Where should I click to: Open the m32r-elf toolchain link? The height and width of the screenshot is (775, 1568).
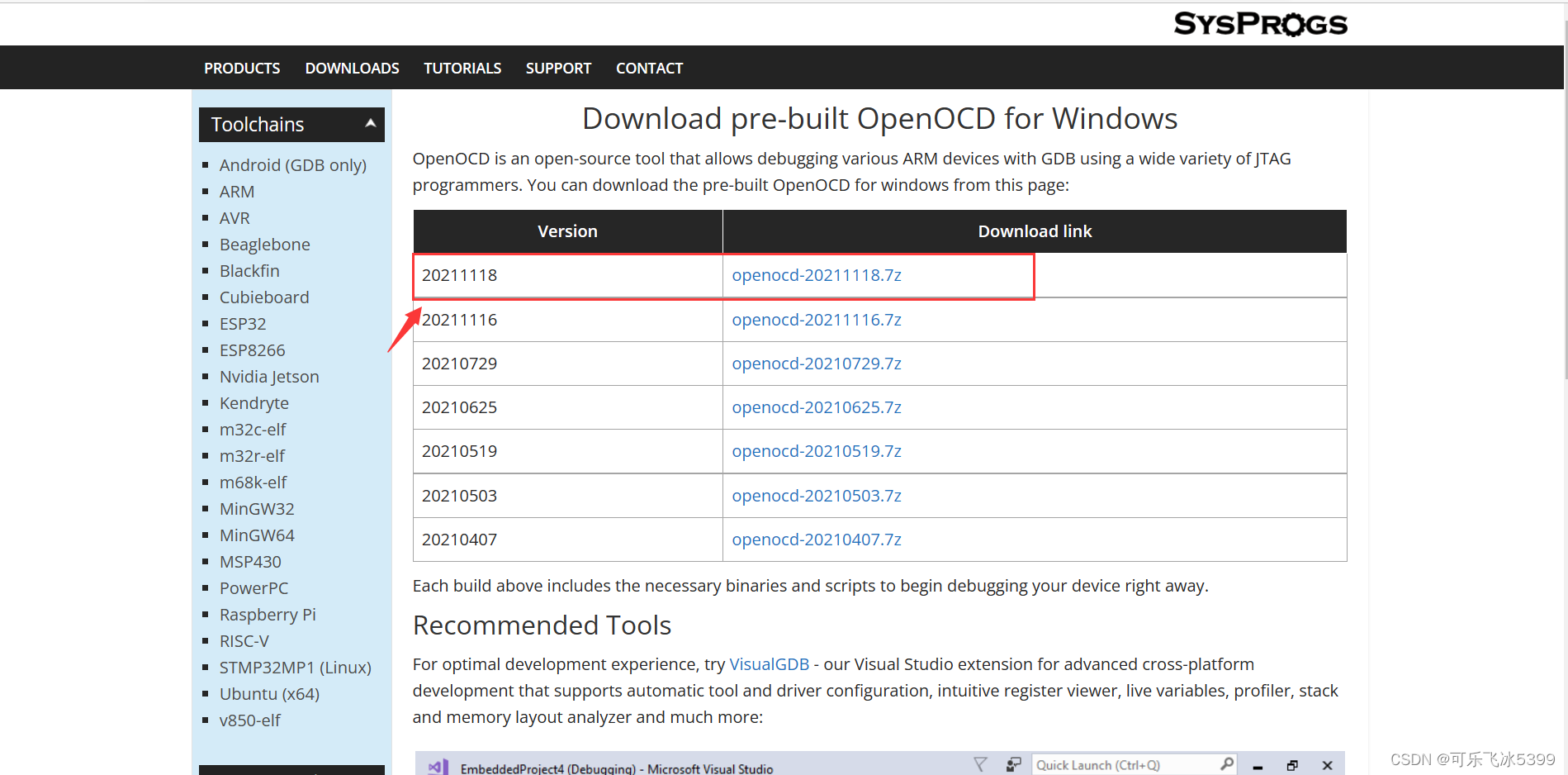point(252,456)
